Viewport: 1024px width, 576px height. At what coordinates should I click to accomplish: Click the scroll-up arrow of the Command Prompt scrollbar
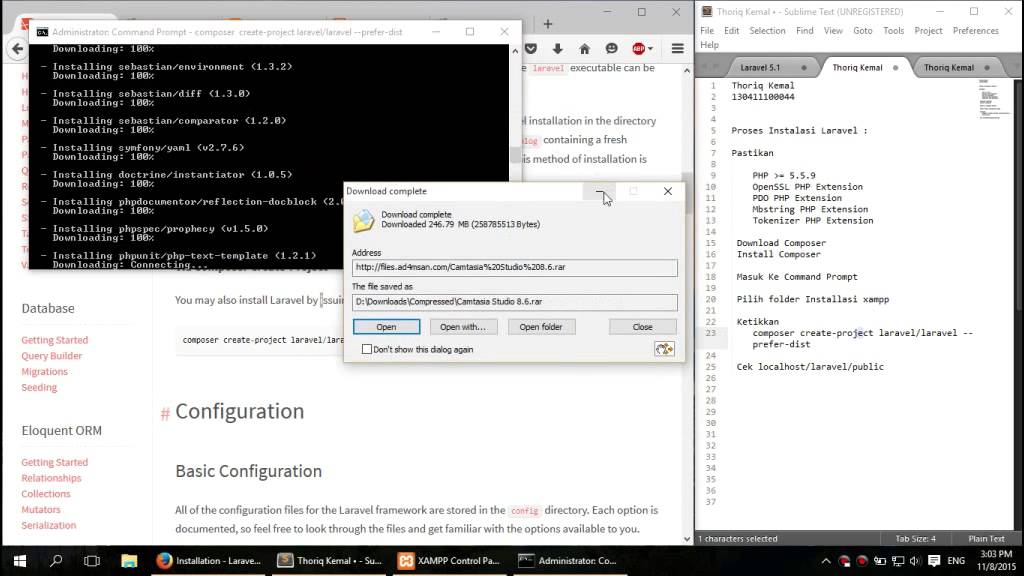click(x=515, y=51)
